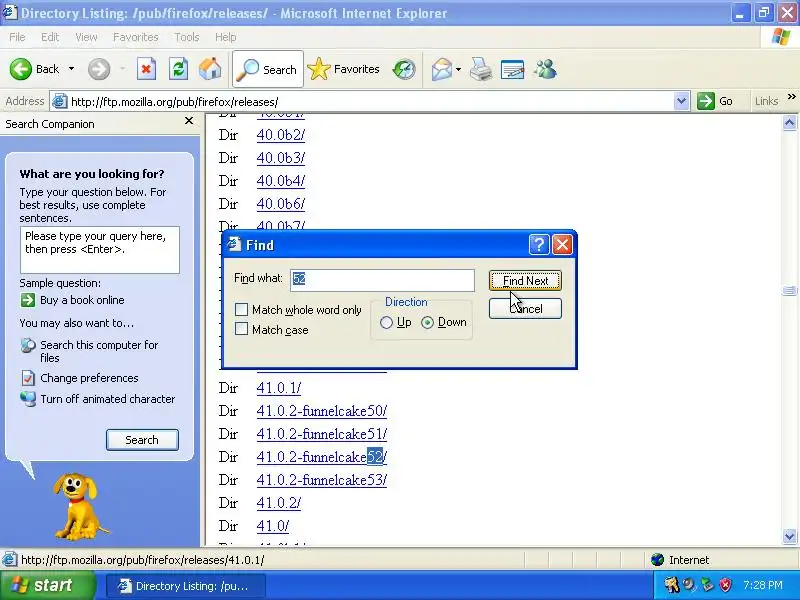This screenshot has width=800, height=600.
Task: Close the Find dialog with red X
Action: pyautogui.click(x=562, y=245)
